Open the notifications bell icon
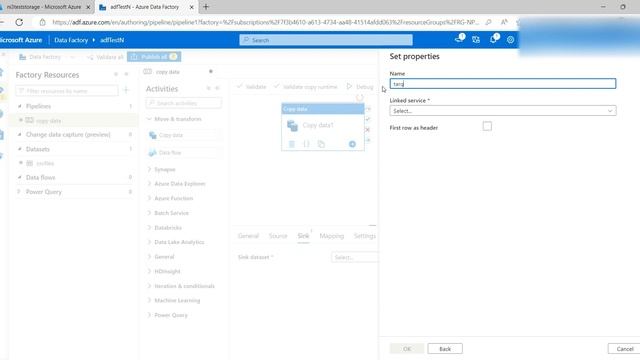 pyautogui.click(x=493, y=40)
